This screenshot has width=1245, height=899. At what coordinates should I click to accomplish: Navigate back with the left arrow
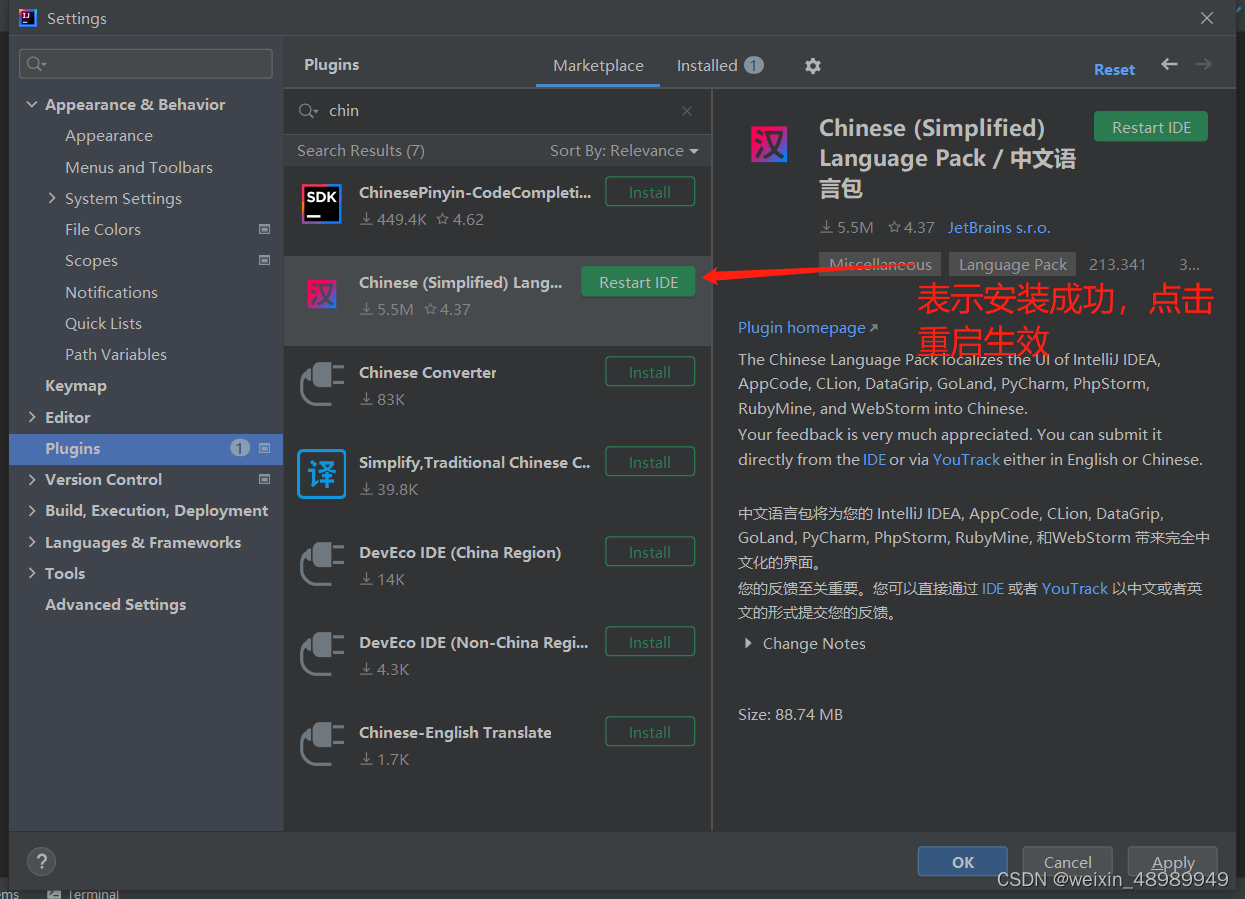pyautogui.click(x=1169, y=64)
